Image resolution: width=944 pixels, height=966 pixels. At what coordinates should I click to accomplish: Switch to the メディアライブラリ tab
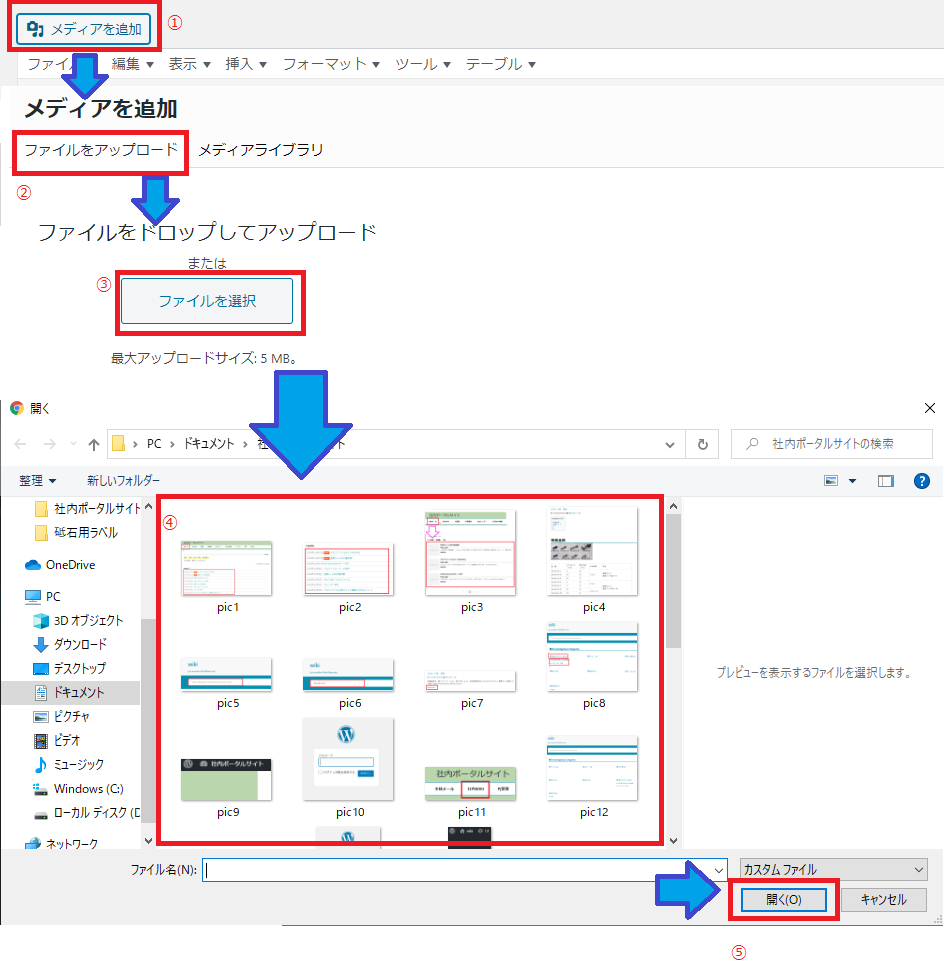point(261,150)
